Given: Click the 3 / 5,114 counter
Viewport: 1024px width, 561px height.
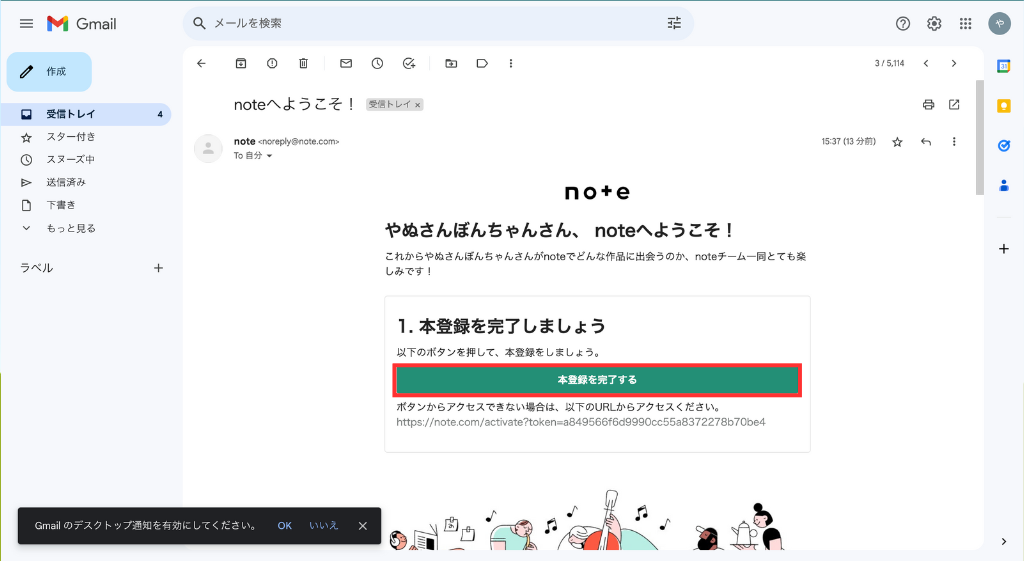Looking at the screenshot, I should pyautogui.click(x=889, y=63).
